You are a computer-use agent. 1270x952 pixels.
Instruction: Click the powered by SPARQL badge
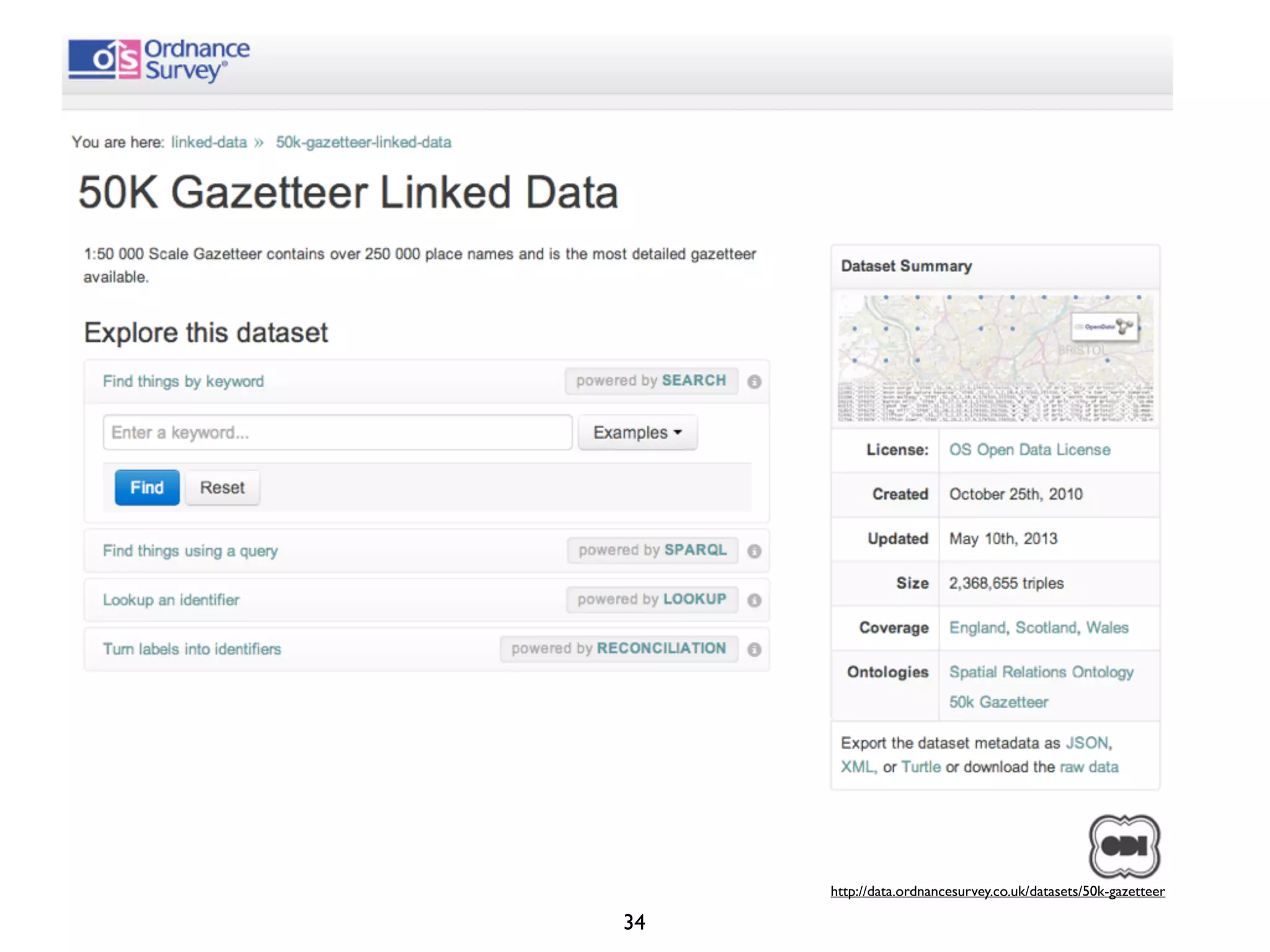tap(652, 550)
